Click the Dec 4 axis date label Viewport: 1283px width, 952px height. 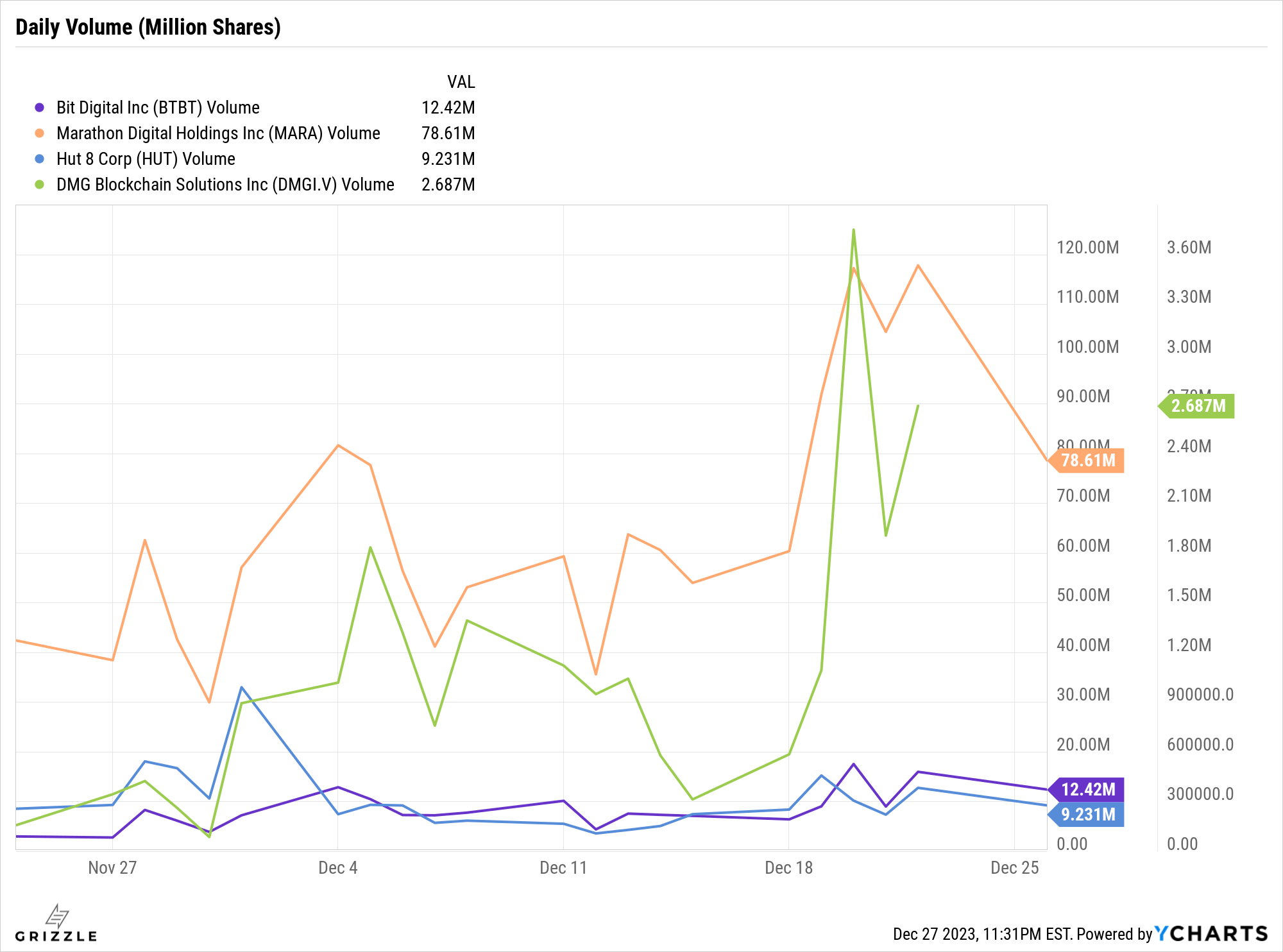point(337,868)
